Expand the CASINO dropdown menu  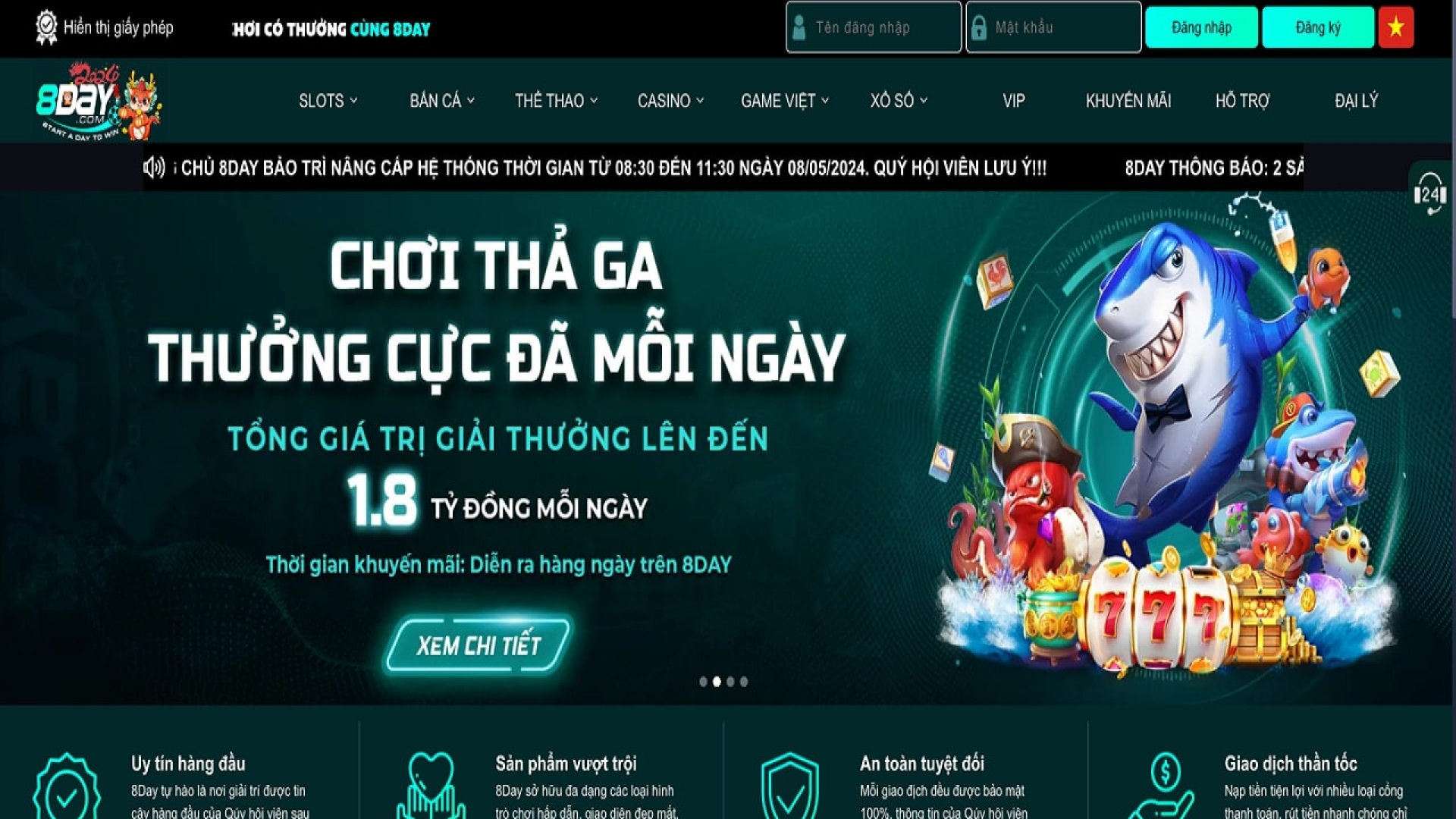[670, 101]
